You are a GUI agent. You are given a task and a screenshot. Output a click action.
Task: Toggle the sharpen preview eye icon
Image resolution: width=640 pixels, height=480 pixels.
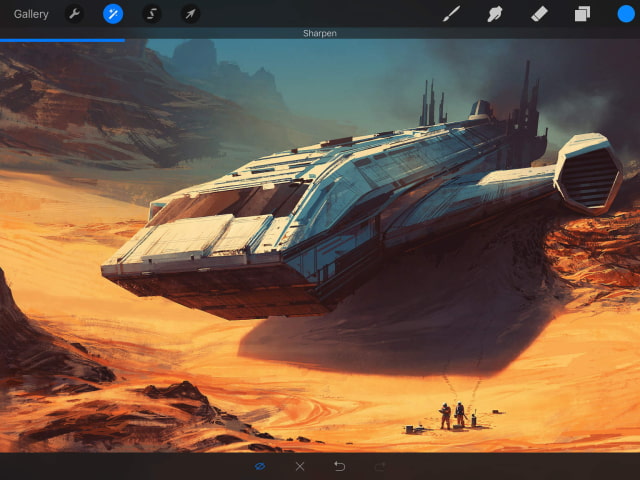(x=260, y=466)
